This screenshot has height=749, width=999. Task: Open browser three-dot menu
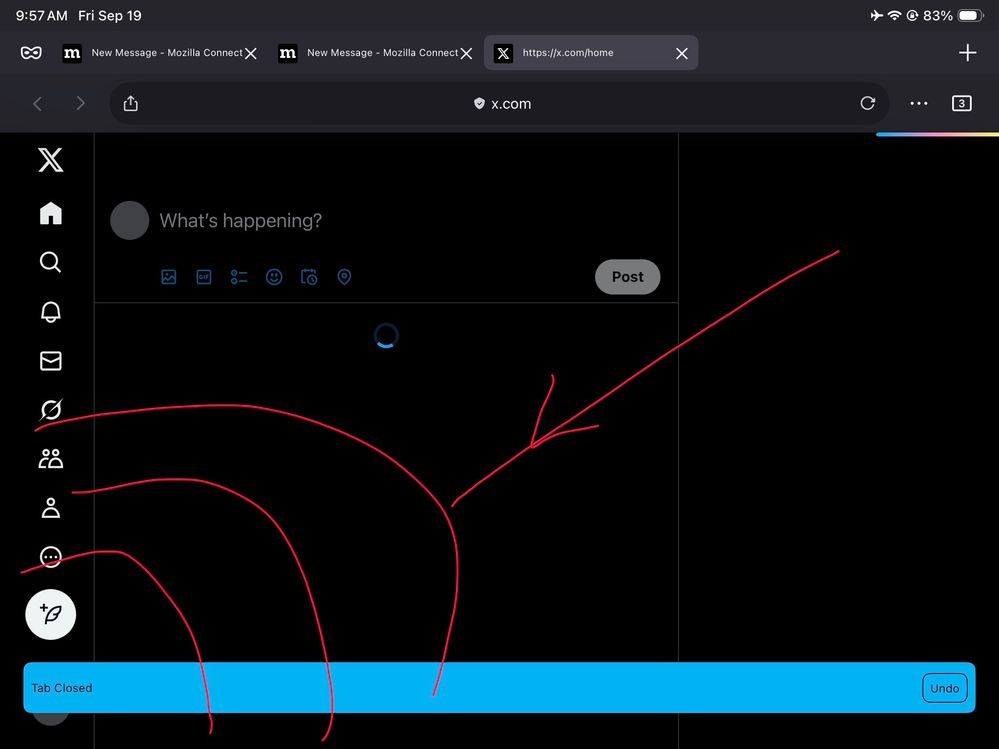click(918, 104)
